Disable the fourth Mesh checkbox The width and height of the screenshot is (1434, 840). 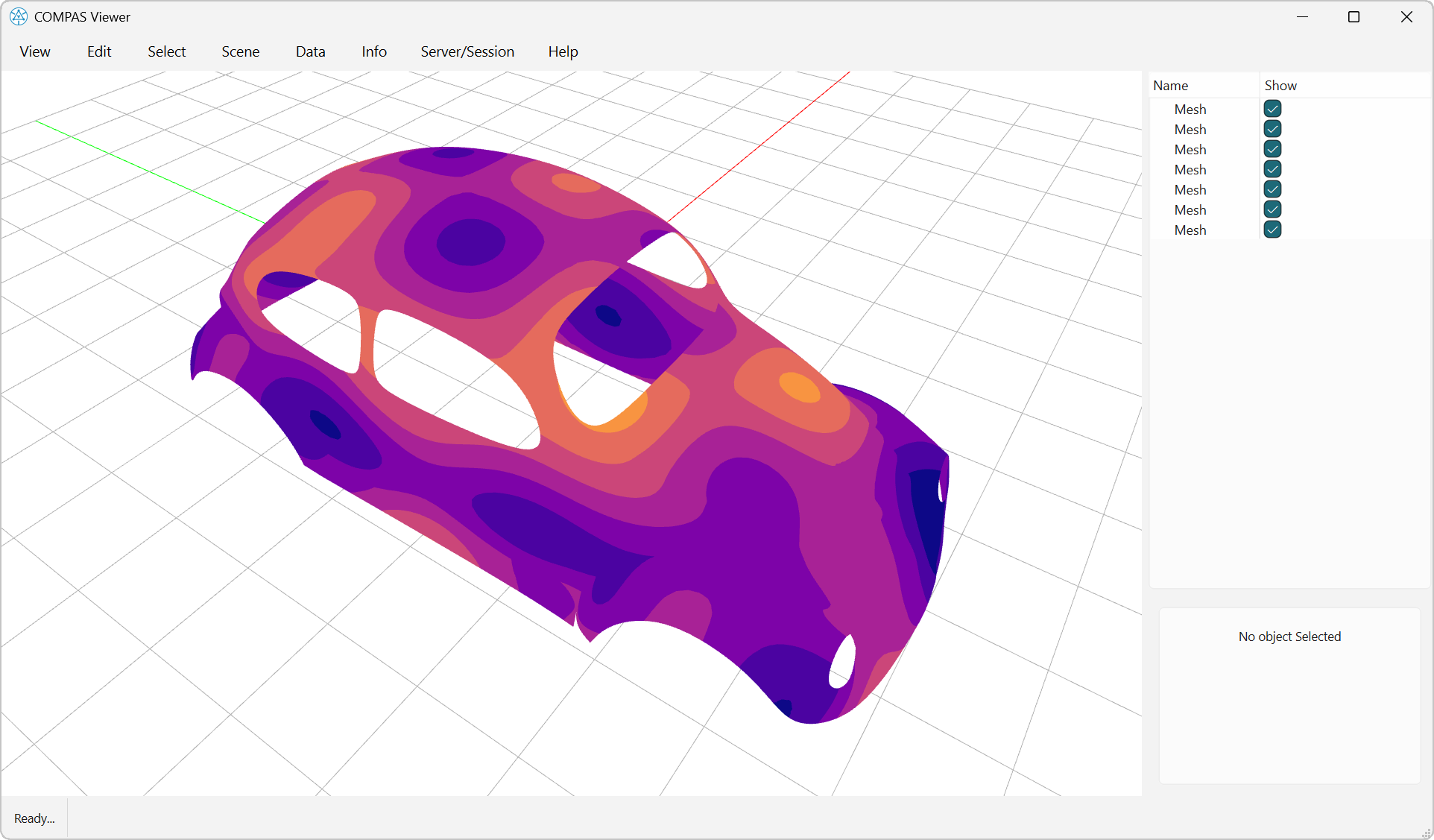1272,169
